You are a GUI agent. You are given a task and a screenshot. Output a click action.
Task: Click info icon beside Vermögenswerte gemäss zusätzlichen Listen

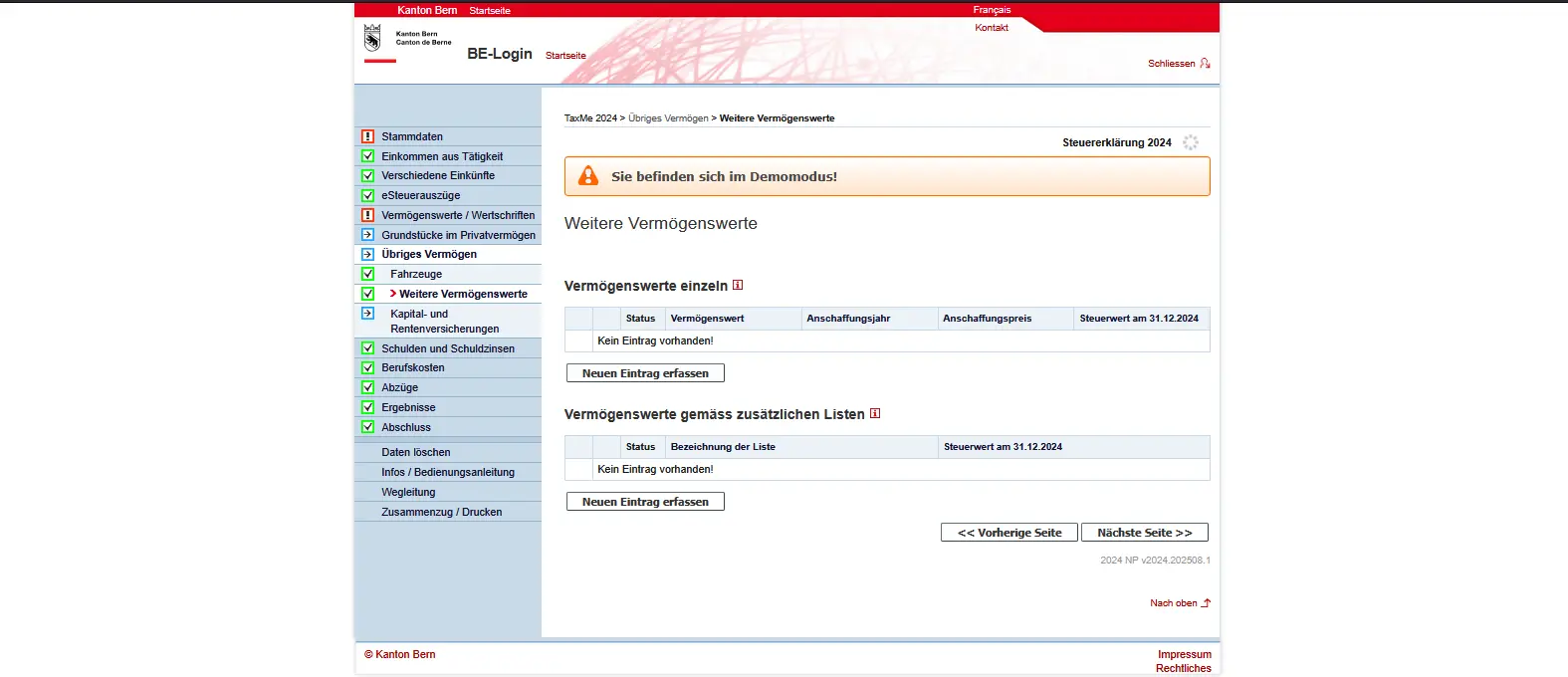[875, 413]
